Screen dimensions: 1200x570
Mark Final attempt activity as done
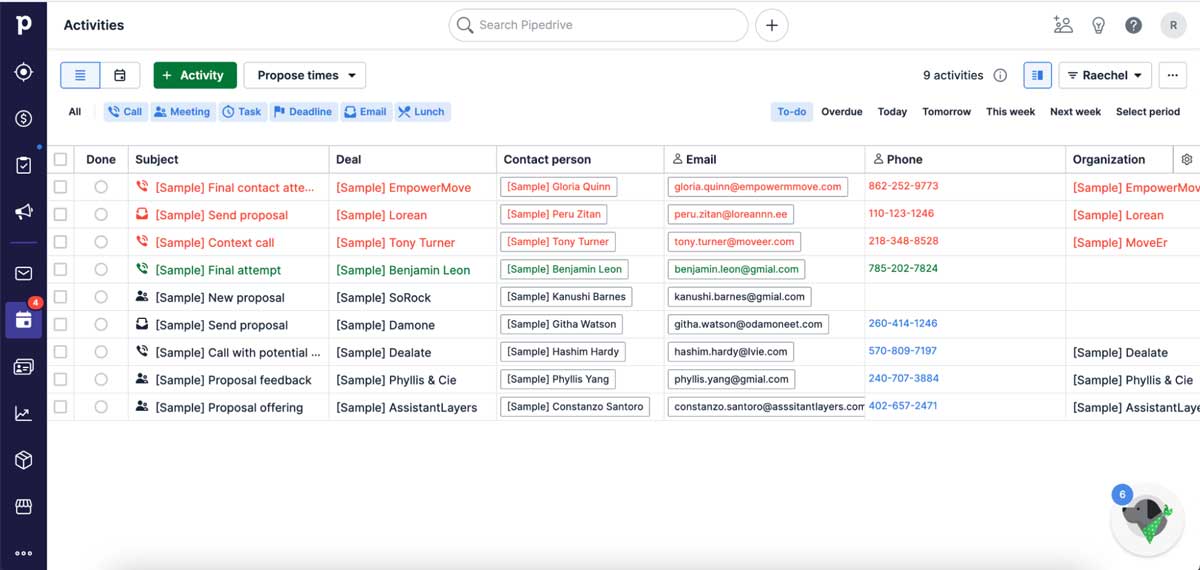[x=101, y=269]
